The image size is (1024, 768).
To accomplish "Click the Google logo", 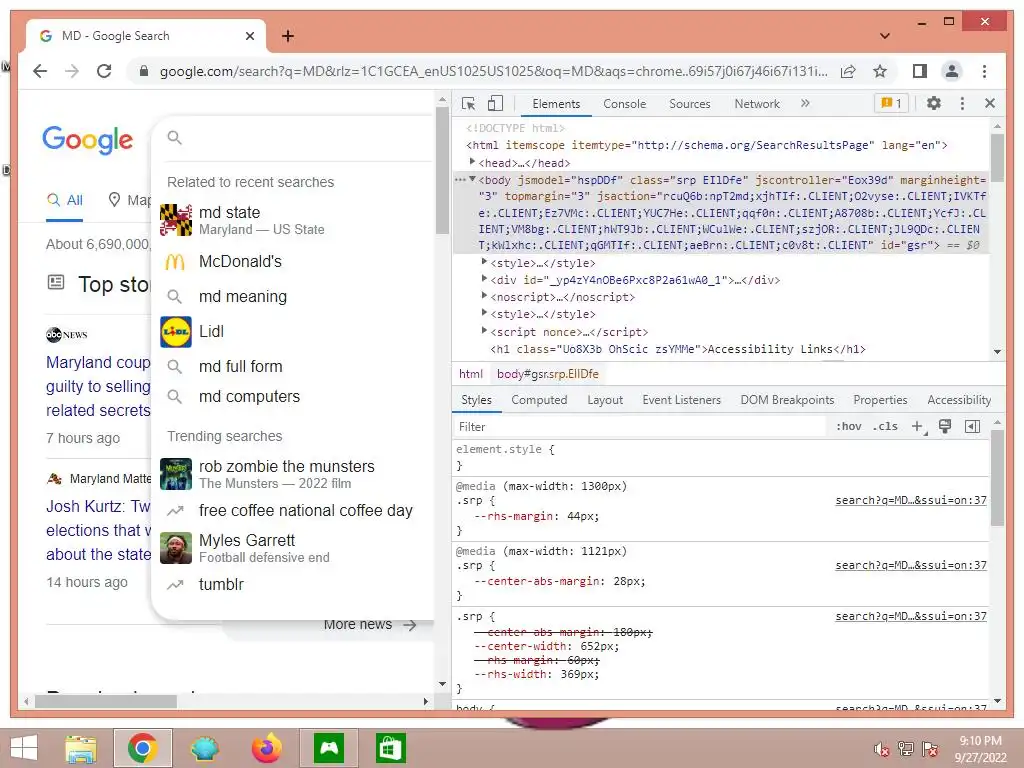I will [88, 140].
